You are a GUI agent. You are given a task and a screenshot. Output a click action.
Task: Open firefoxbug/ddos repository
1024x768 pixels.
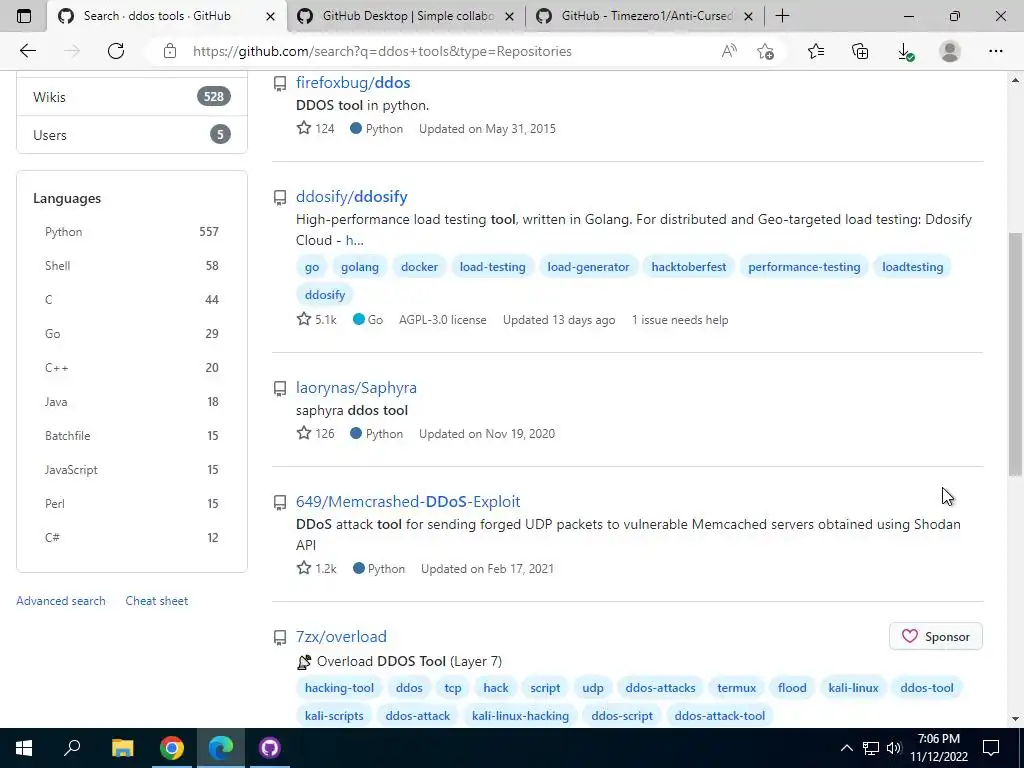(353, 83)
